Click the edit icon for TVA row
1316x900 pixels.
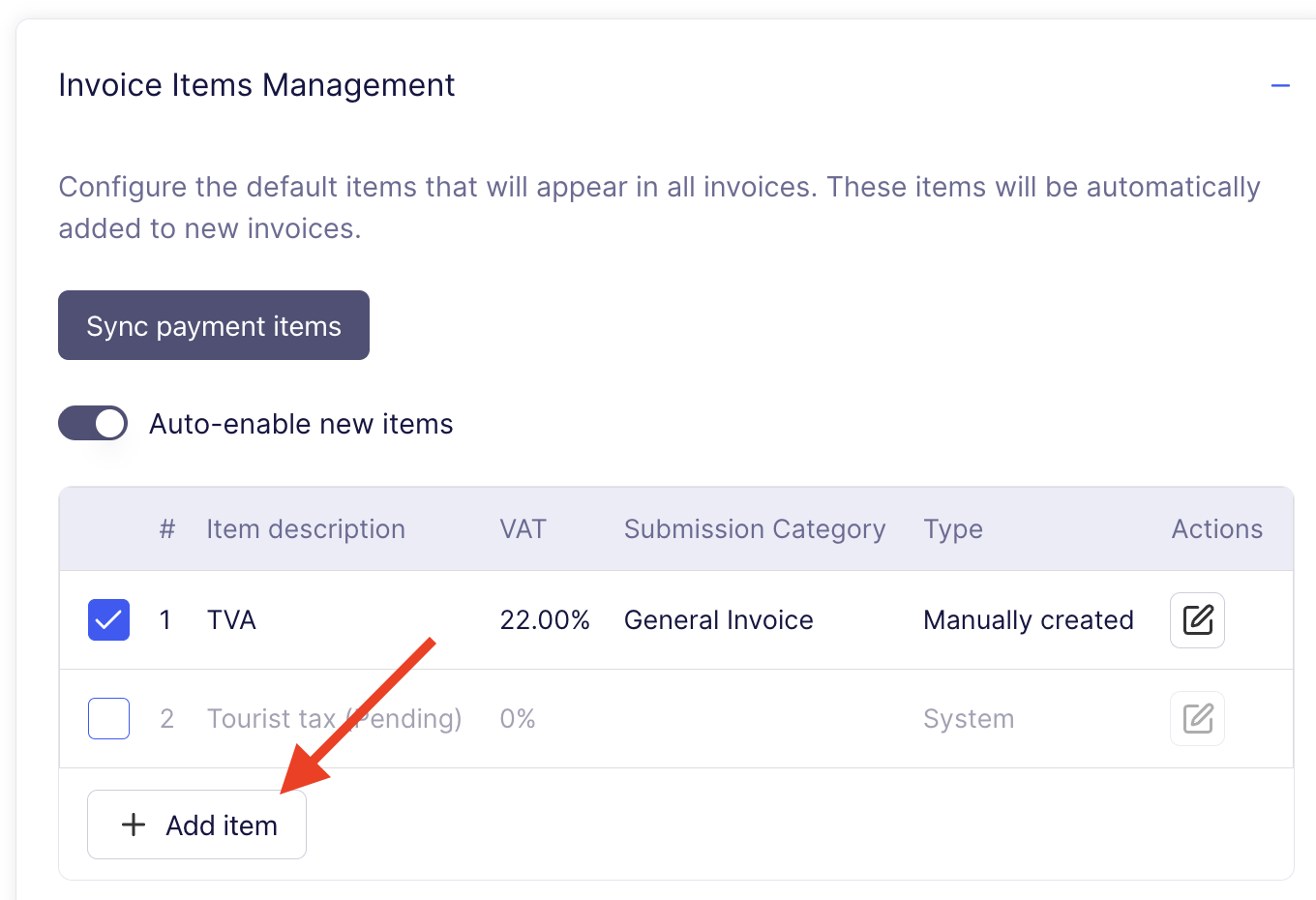click(x=1197, y=620)
